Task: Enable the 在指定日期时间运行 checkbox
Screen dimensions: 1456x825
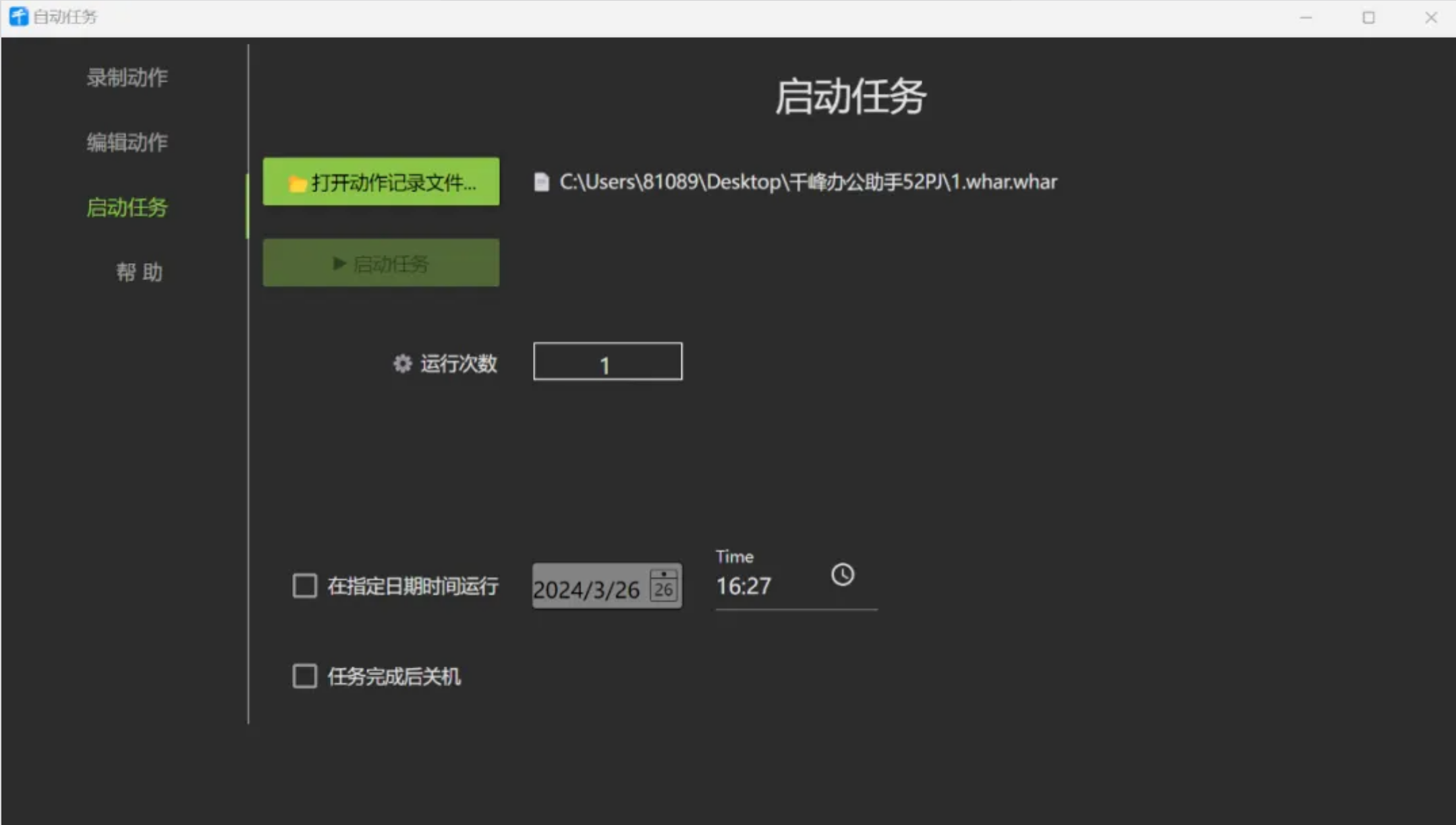Action: [x=305, y=585]
